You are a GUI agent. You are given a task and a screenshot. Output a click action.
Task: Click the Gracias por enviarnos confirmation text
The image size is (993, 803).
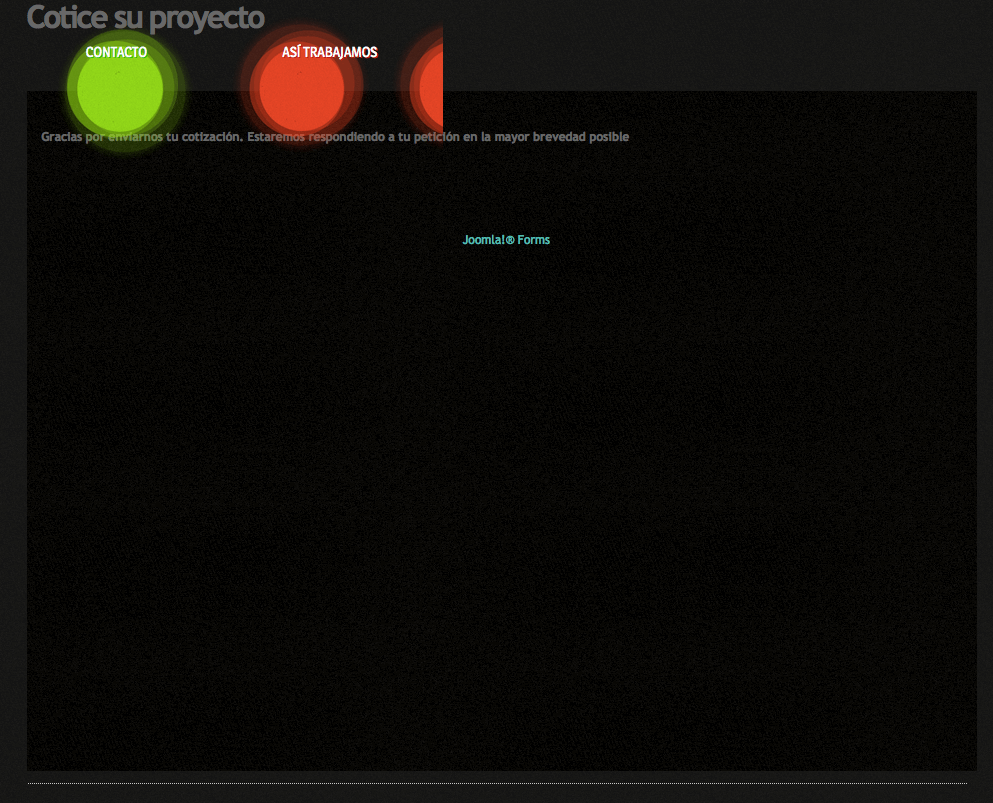335,137
